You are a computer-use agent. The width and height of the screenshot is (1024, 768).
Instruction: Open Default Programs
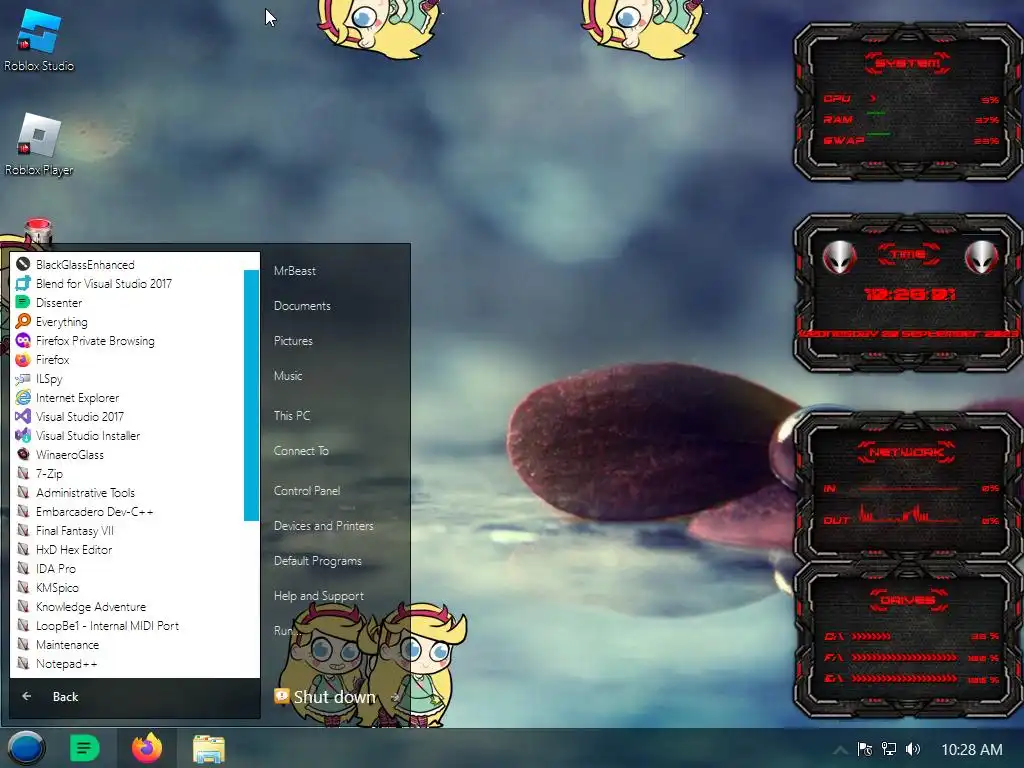point(317,560)
